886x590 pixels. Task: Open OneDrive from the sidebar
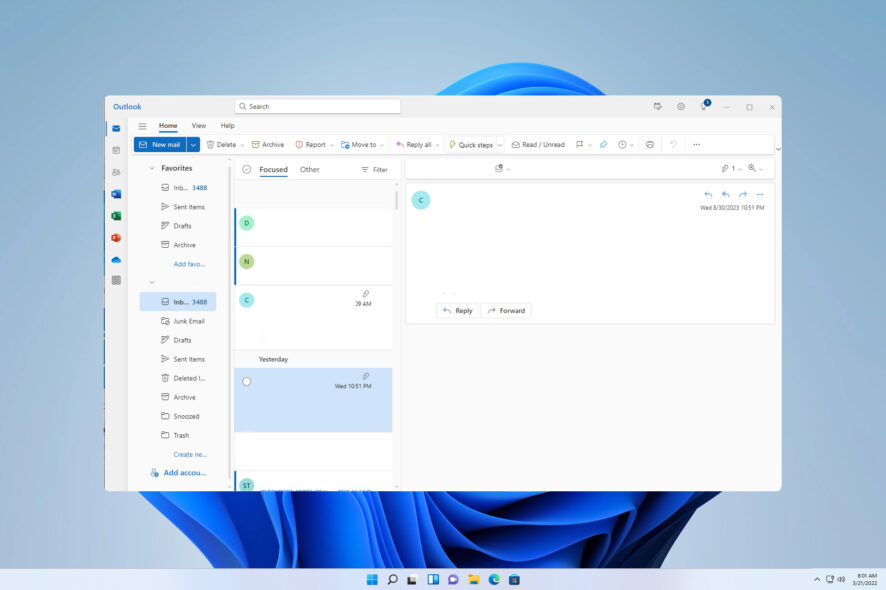click(x=116, y=259)
